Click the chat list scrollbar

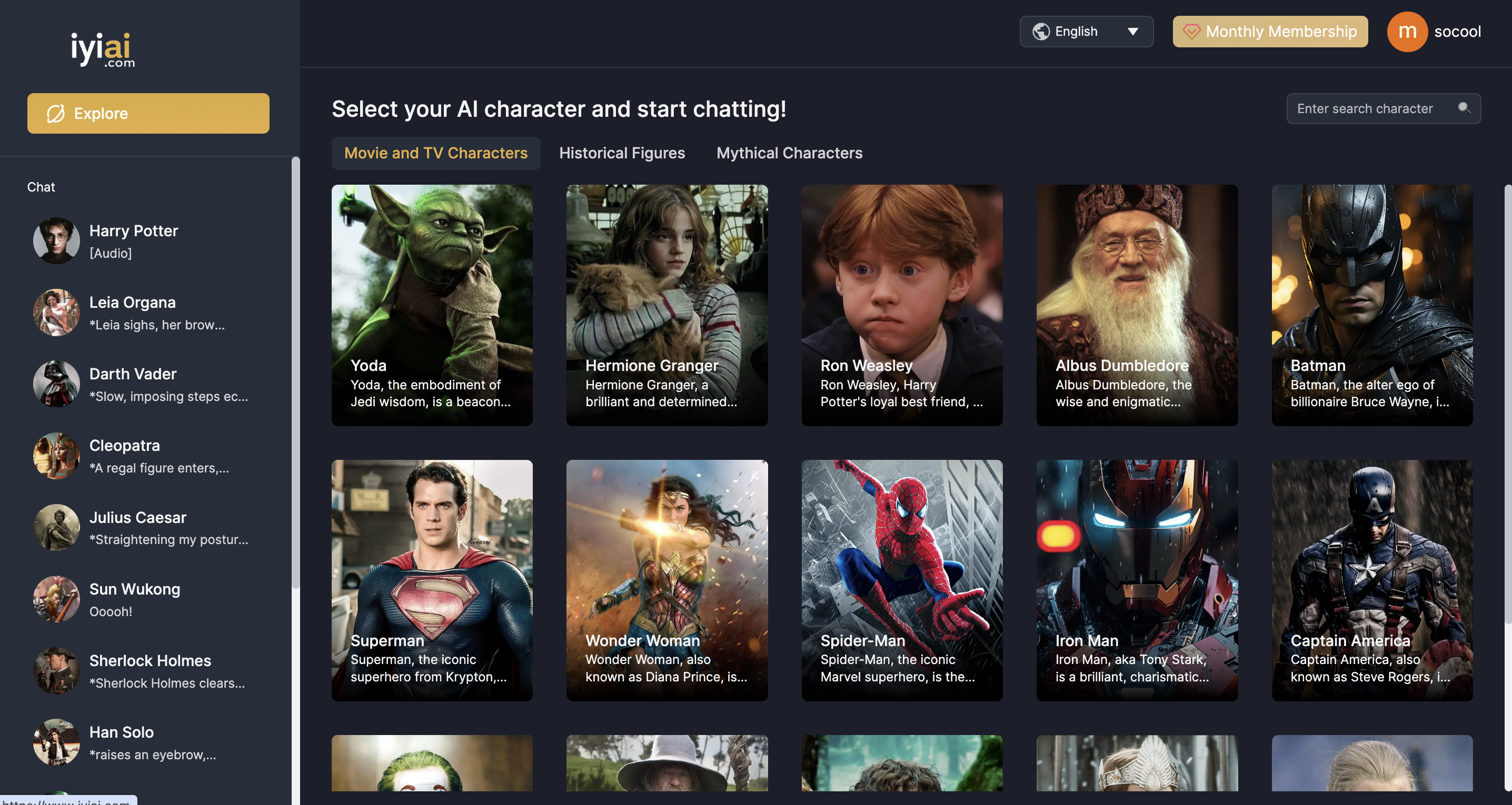point(296,372)
